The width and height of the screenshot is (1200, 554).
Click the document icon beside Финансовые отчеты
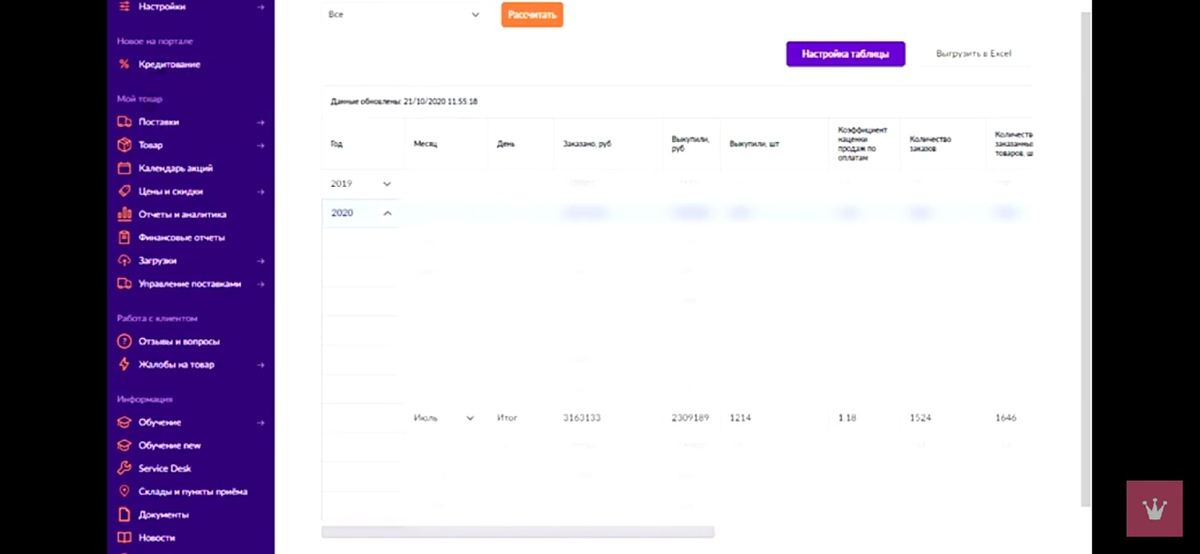124,237
